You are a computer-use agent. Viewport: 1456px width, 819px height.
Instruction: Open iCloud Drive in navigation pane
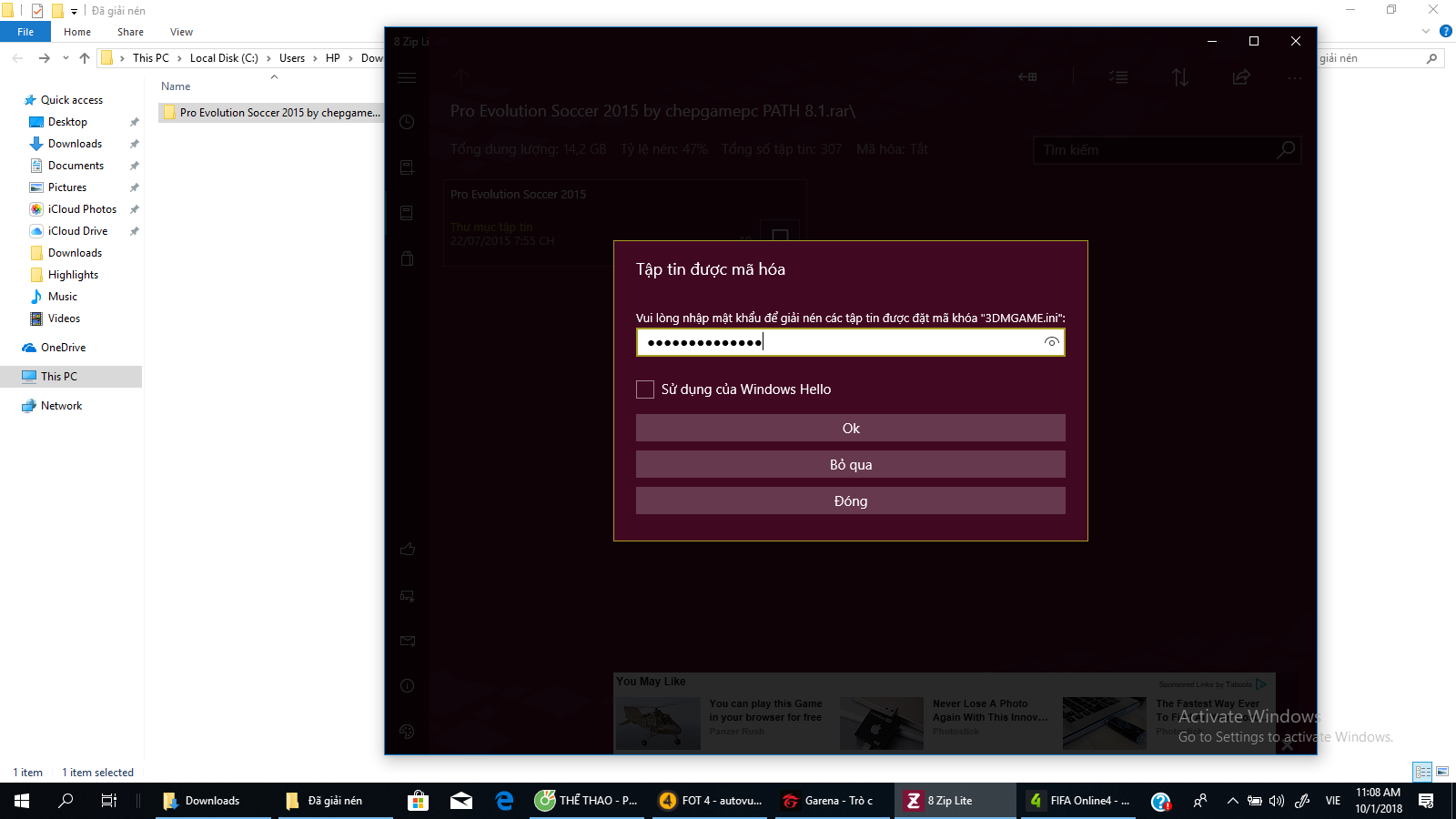coord(77,231)
